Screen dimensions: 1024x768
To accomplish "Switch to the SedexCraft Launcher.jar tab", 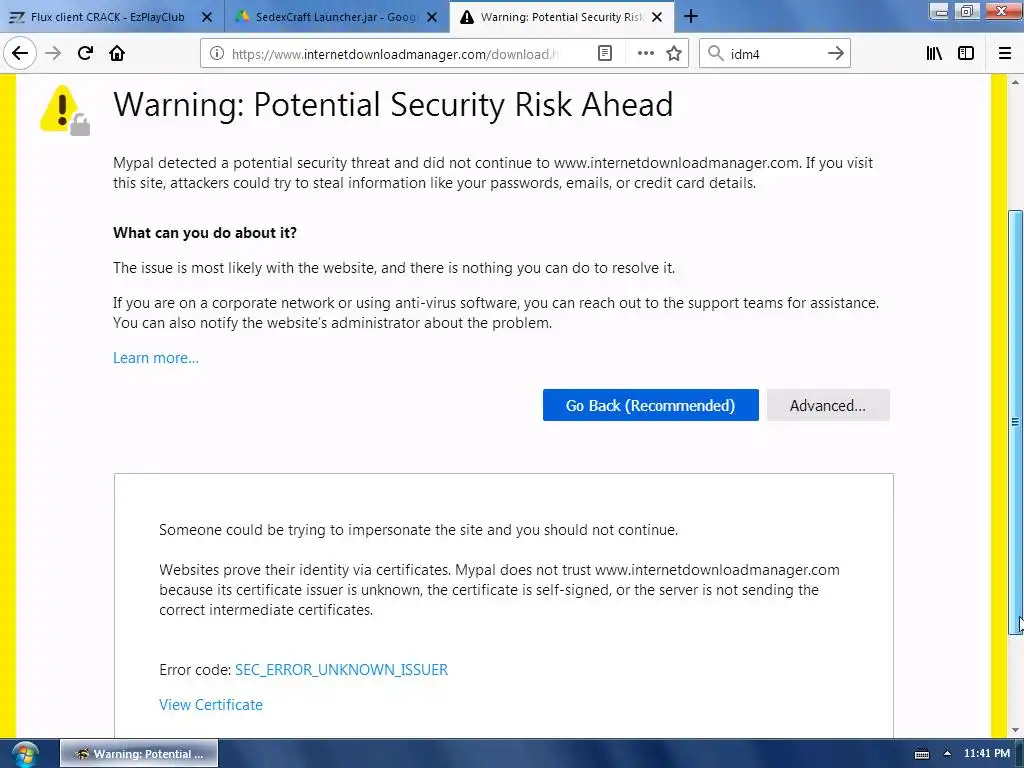I will point(335,17).
